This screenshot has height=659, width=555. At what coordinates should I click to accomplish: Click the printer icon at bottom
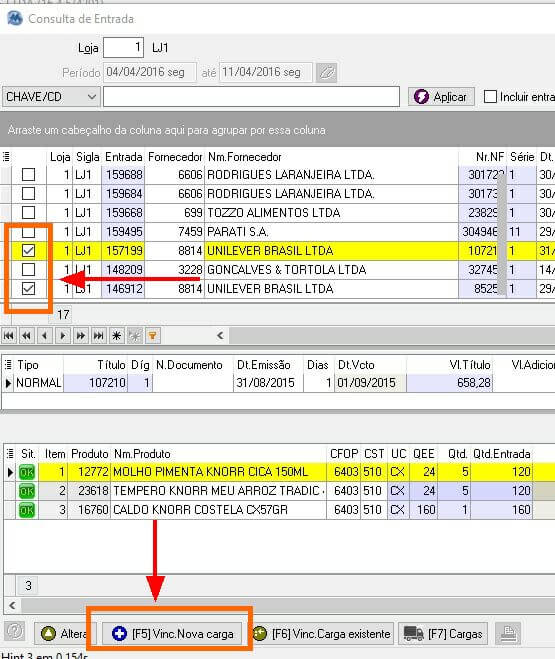click(x=508, y=633)
